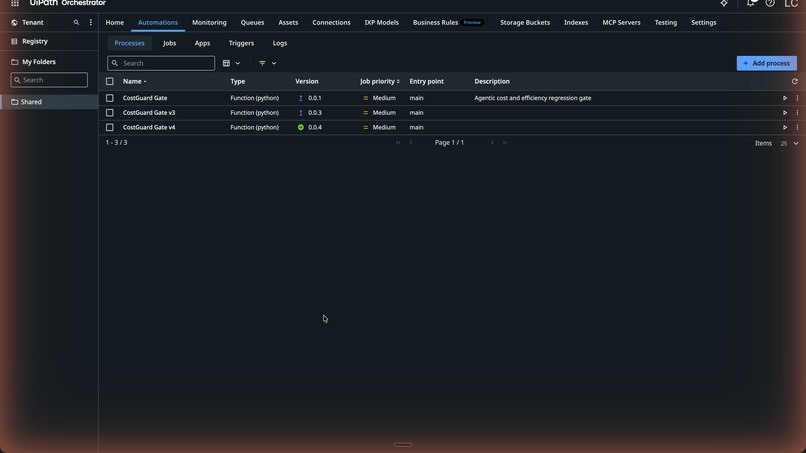The width and height of the screenshot is (806, 453).
Task: Open more actions for CostGuard Gate v4
Action: point(797,127)
